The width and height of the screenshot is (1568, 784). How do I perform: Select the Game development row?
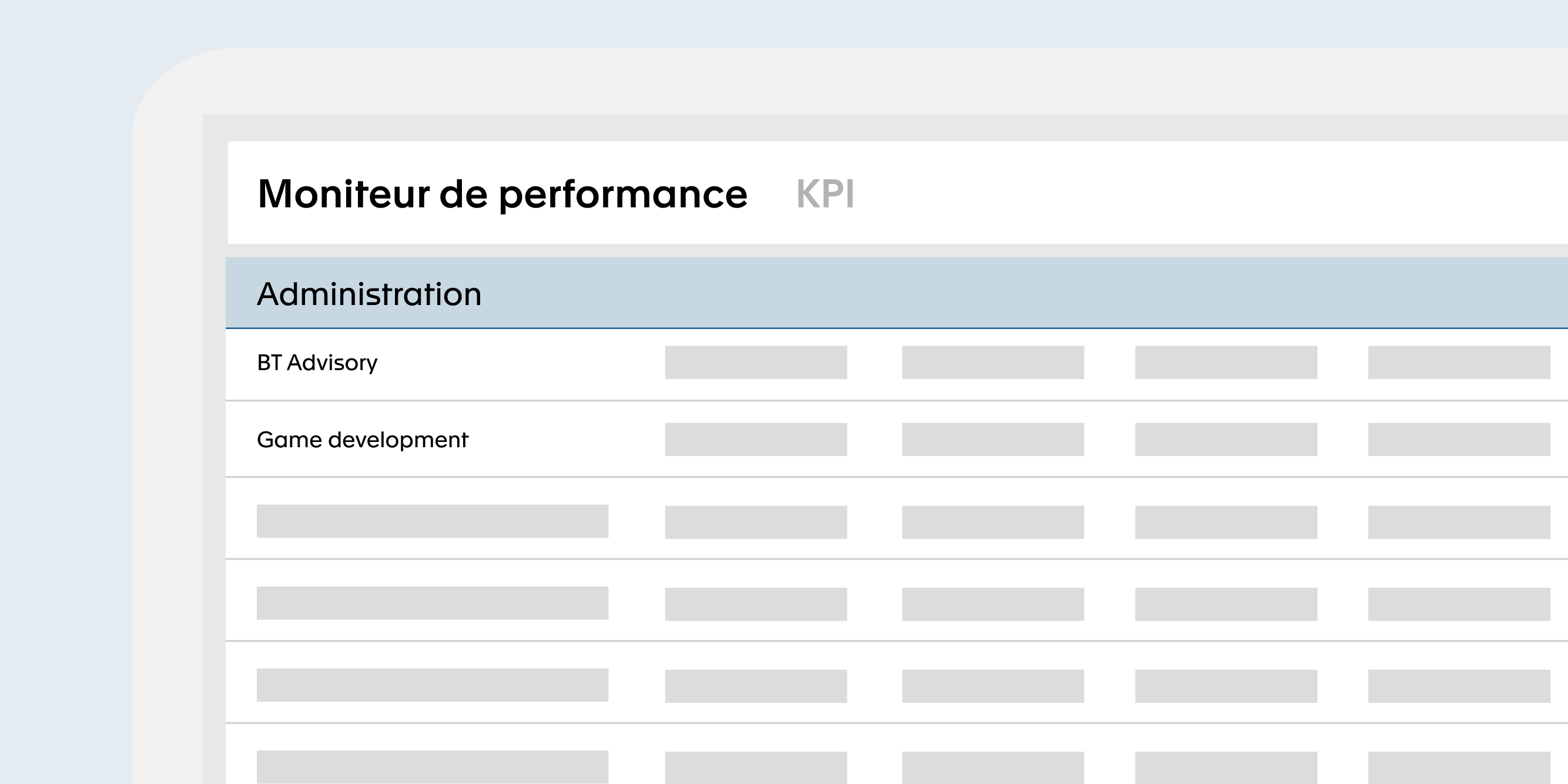[x=897, y=439]
